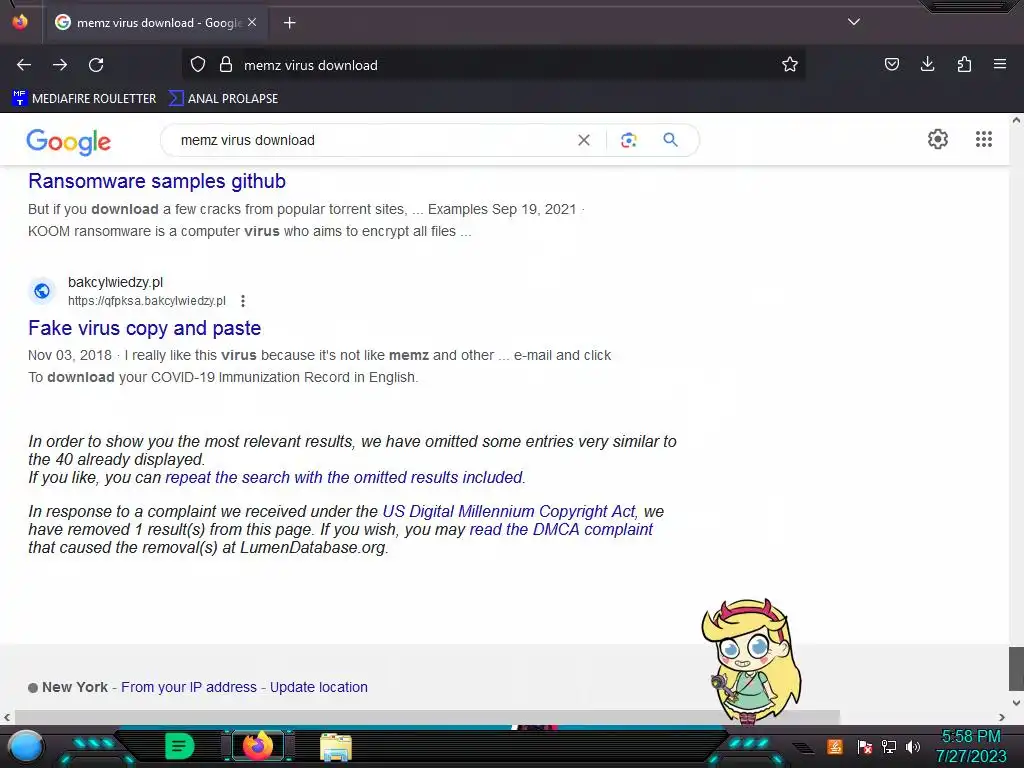The height and width of the screenshot is (768, 1024).
Task: Open the Start orb menu
Action: [x=26, y=747]
